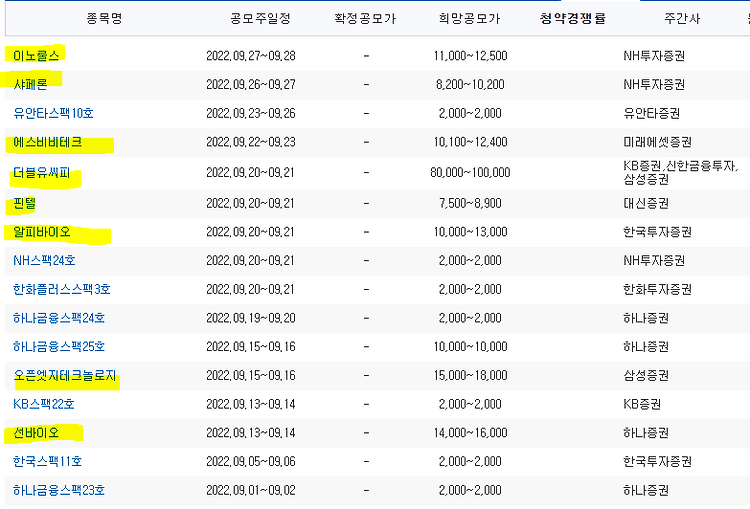
Task: Click the 희망공모가 column header
Action: pos(470,19)
